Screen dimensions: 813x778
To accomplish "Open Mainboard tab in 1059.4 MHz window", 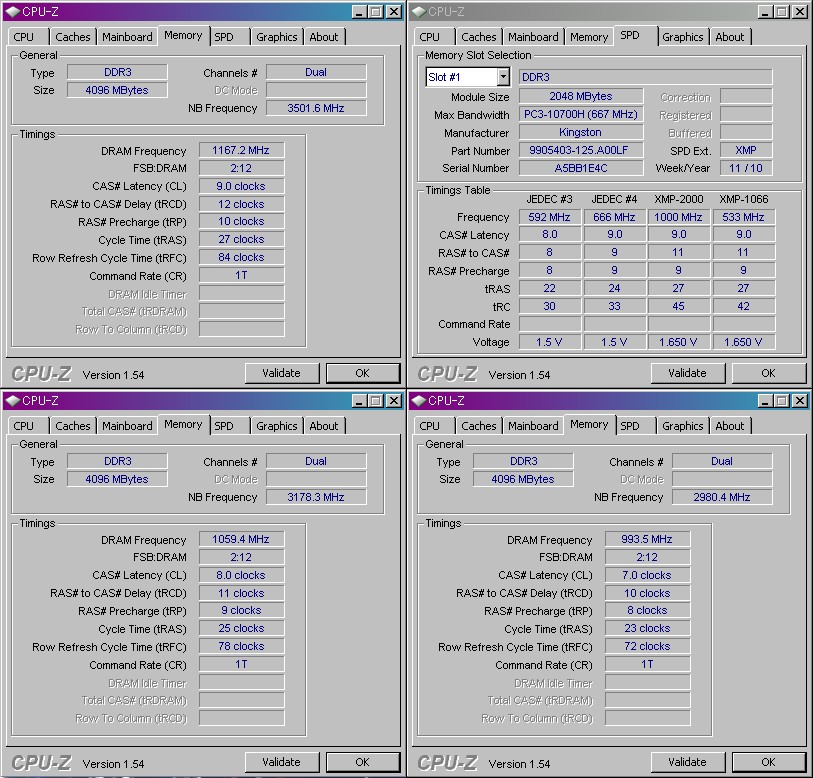I will [127, 426].
